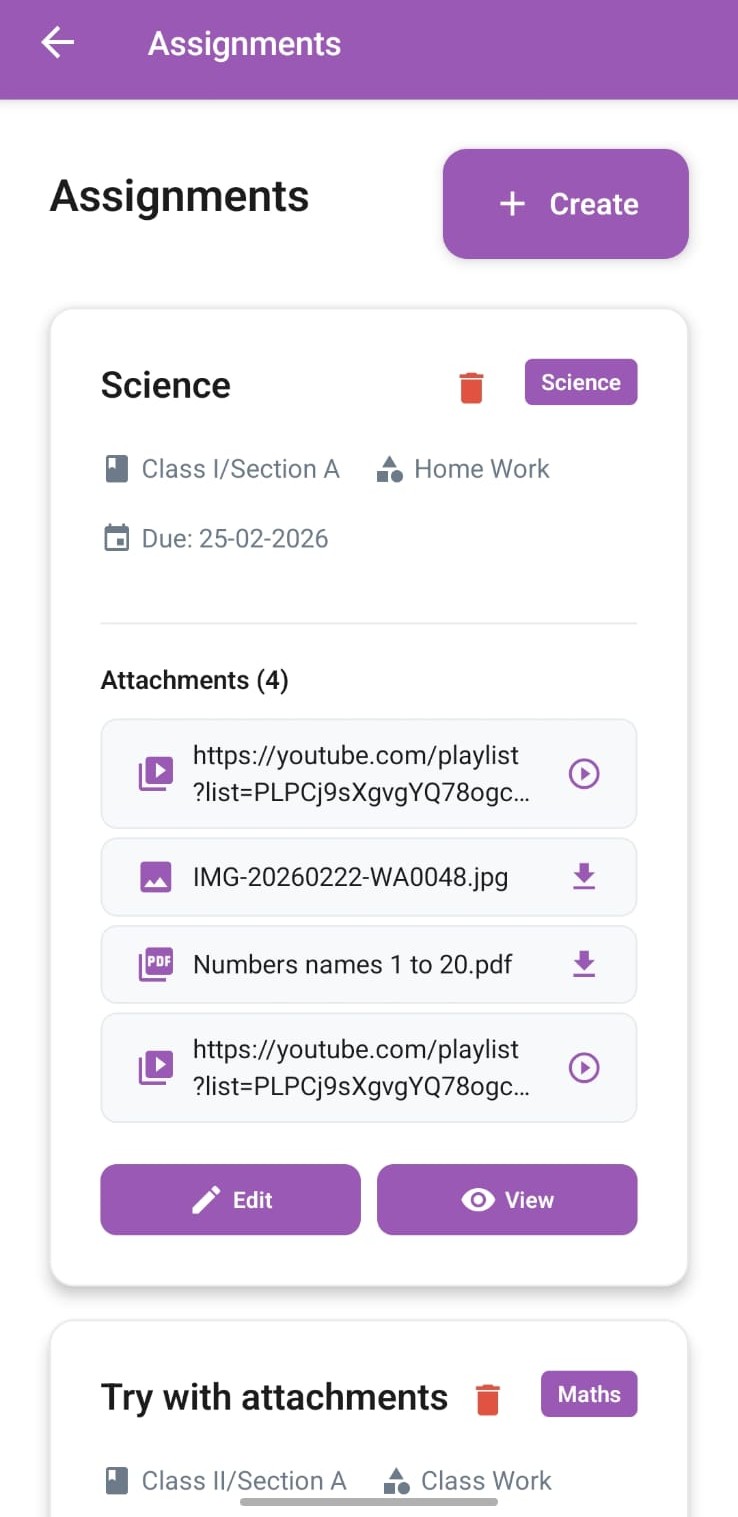Viewport: 738px width, 1517px height.
Task: Click the Maths subject tag
Action: [x=589, y=1394]
